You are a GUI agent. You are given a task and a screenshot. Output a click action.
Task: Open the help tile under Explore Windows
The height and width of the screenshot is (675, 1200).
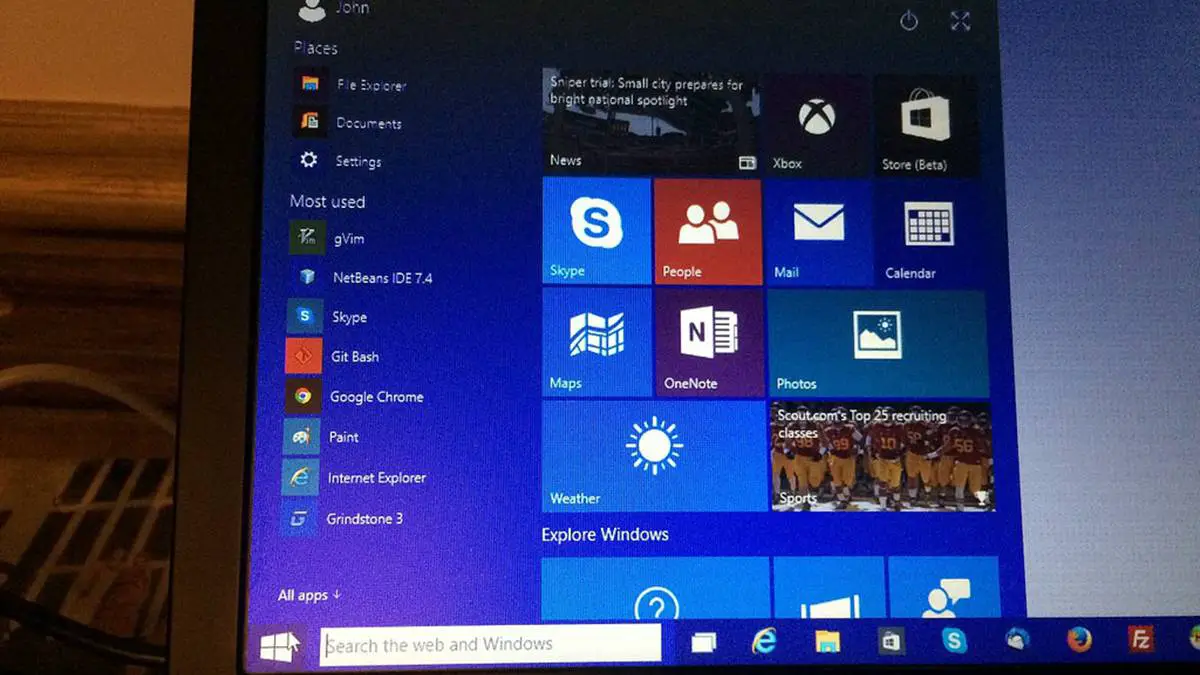tap(656, 589)
